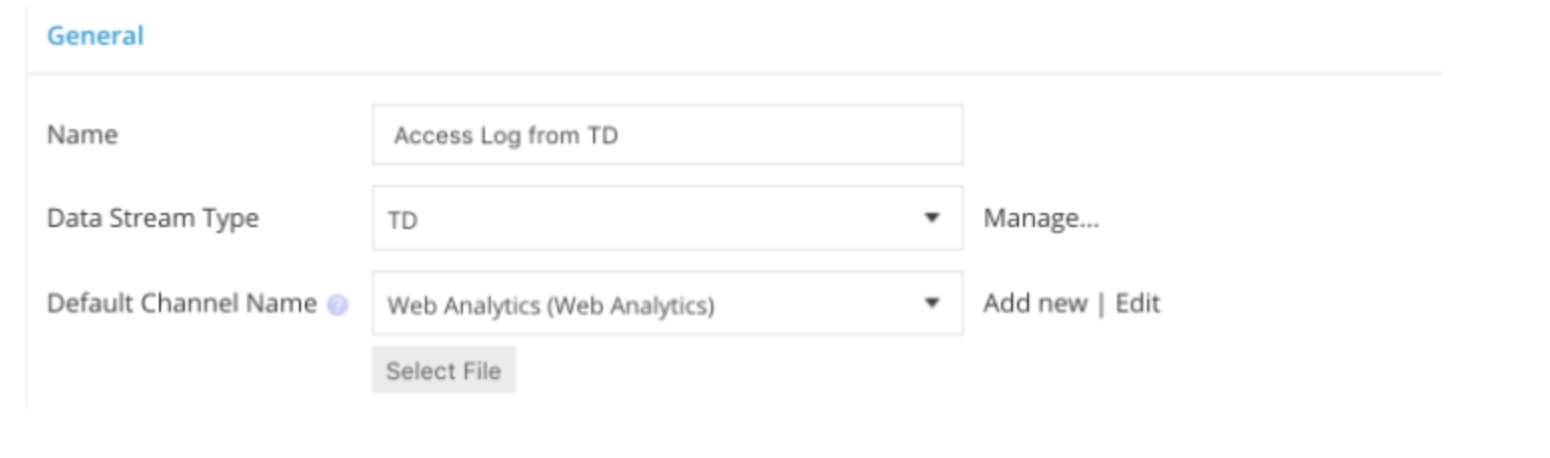Click the pipe separator between Add new and Edit
The width and height of the screenshot is (1550, 458).
coord(1101,303)
